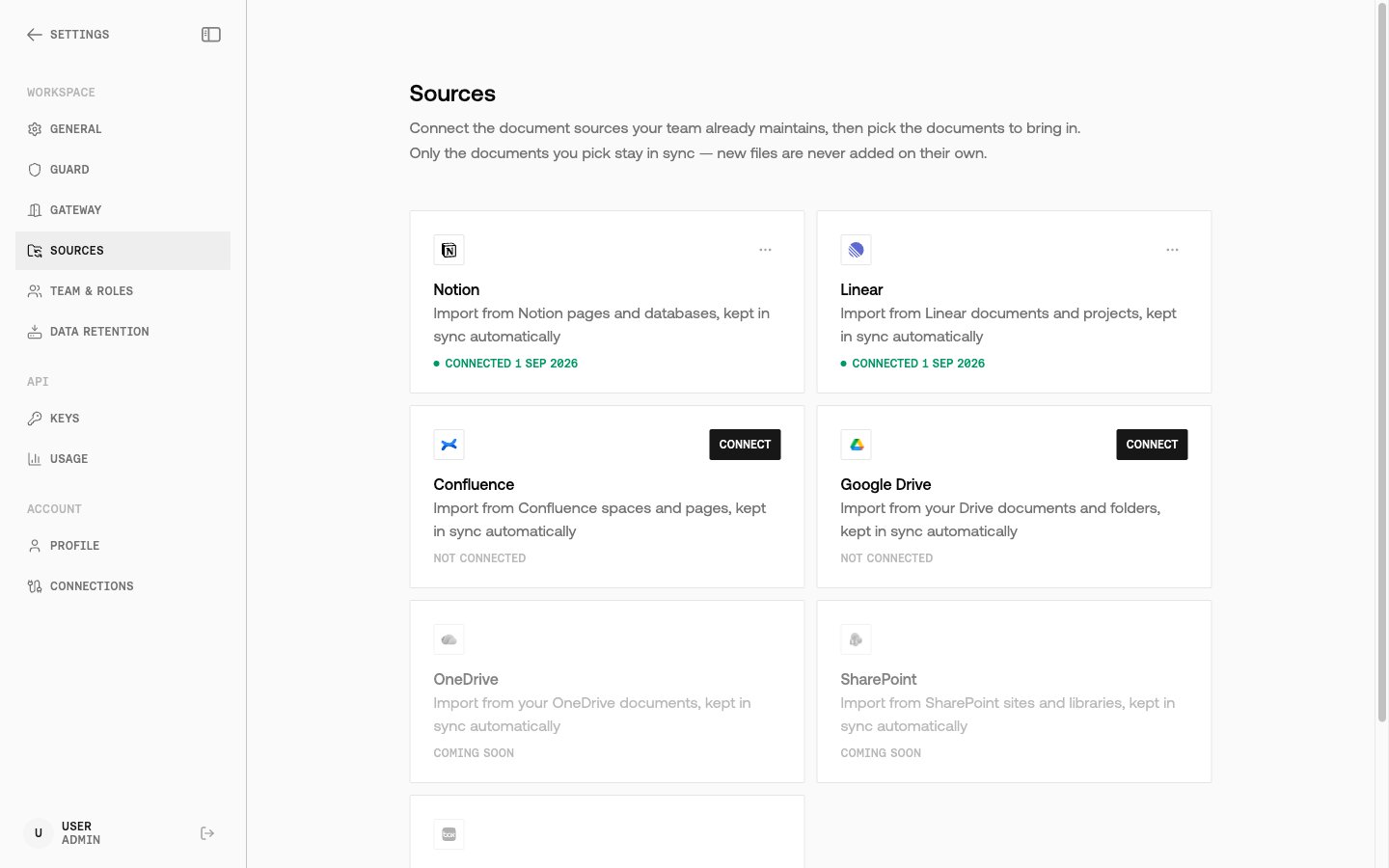Click the Data Retention icon

click(35, 332)
